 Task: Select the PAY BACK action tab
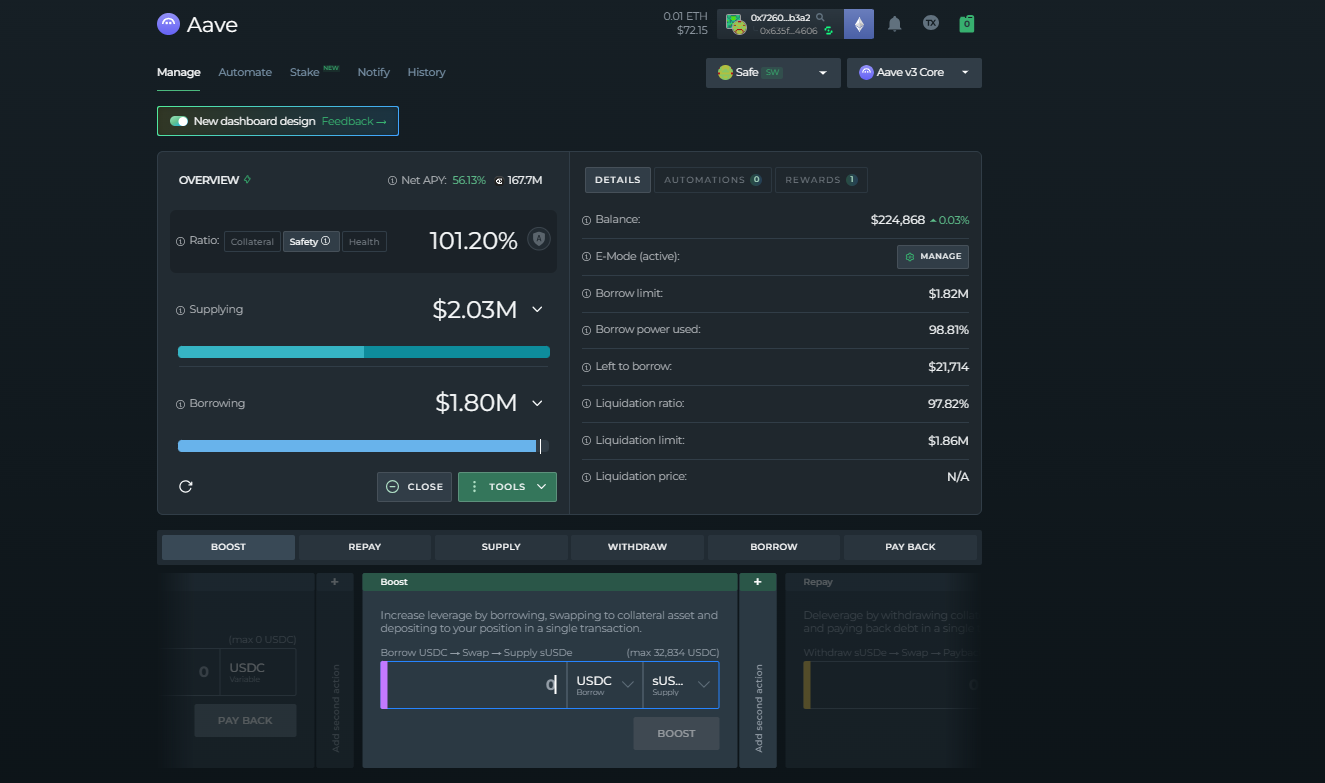point(910,547)
